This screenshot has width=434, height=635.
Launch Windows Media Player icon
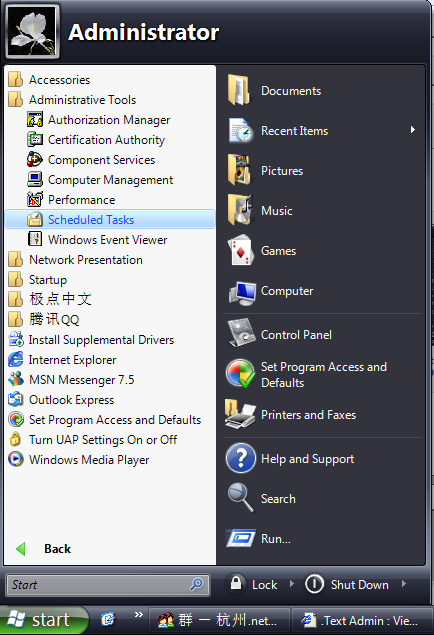click(x=16, y=459)
